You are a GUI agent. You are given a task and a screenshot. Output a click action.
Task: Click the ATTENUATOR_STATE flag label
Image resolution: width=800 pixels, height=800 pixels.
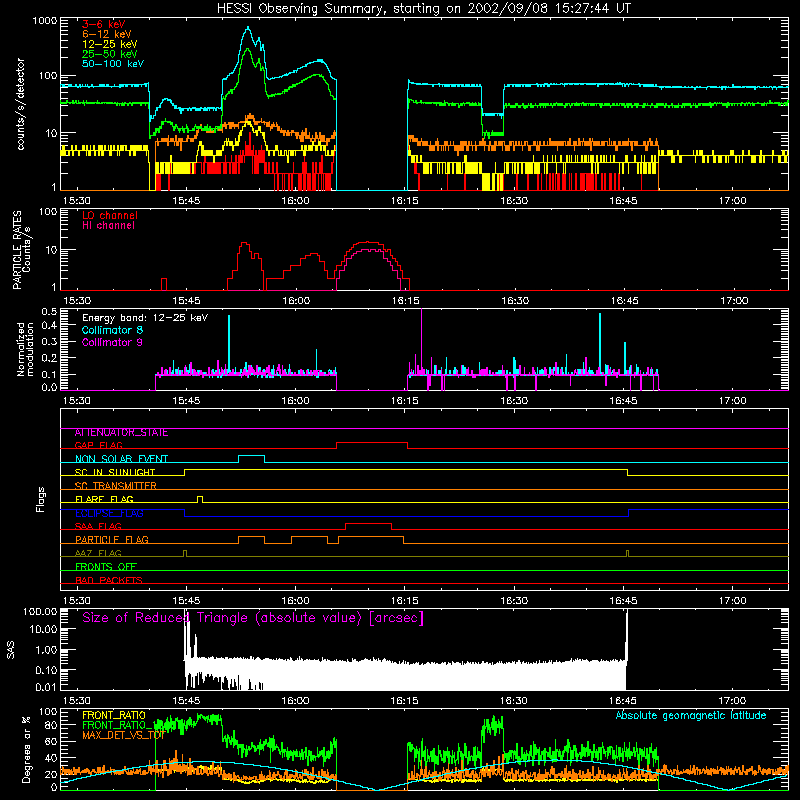(x=121, y=433)
